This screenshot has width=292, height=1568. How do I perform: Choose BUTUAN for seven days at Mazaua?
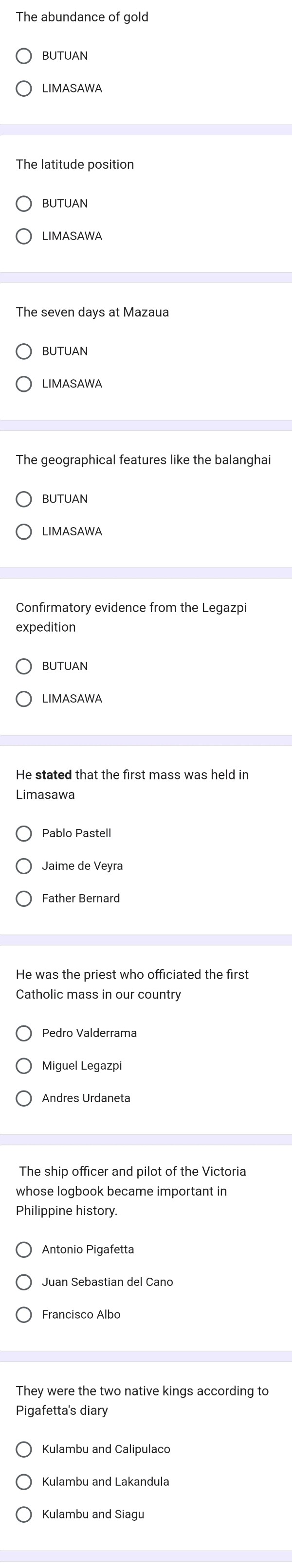pyautogui.click(x=24, y=352)
